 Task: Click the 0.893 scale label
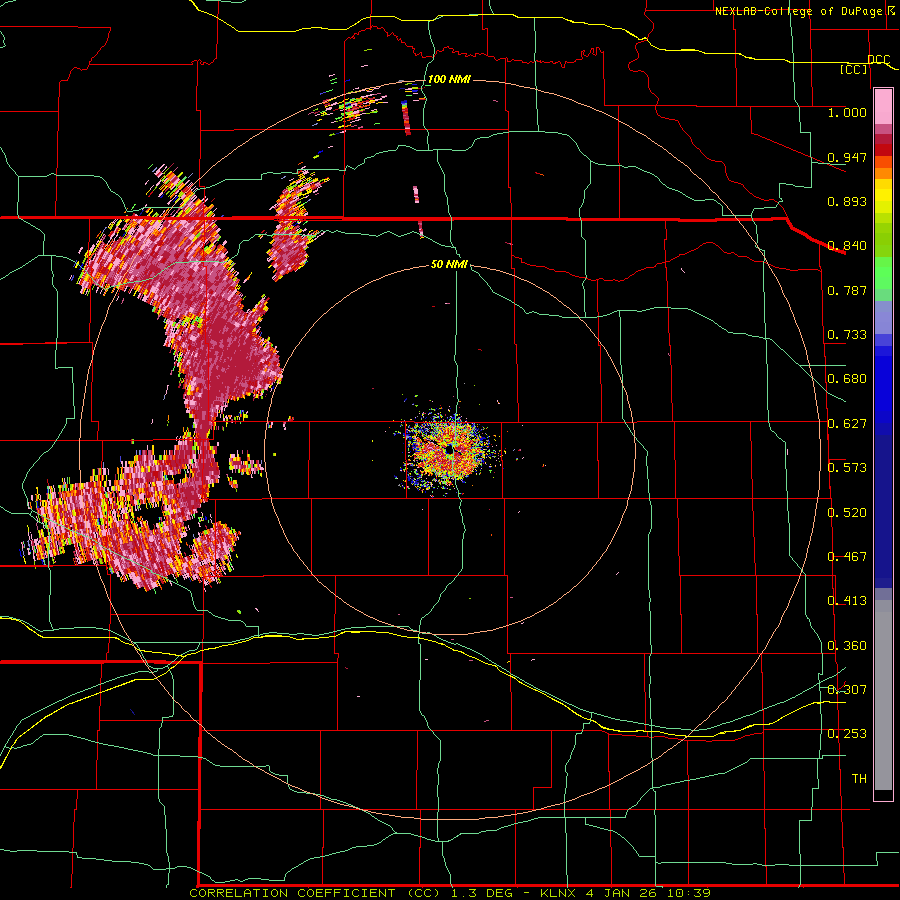click(x=847, y=201)
